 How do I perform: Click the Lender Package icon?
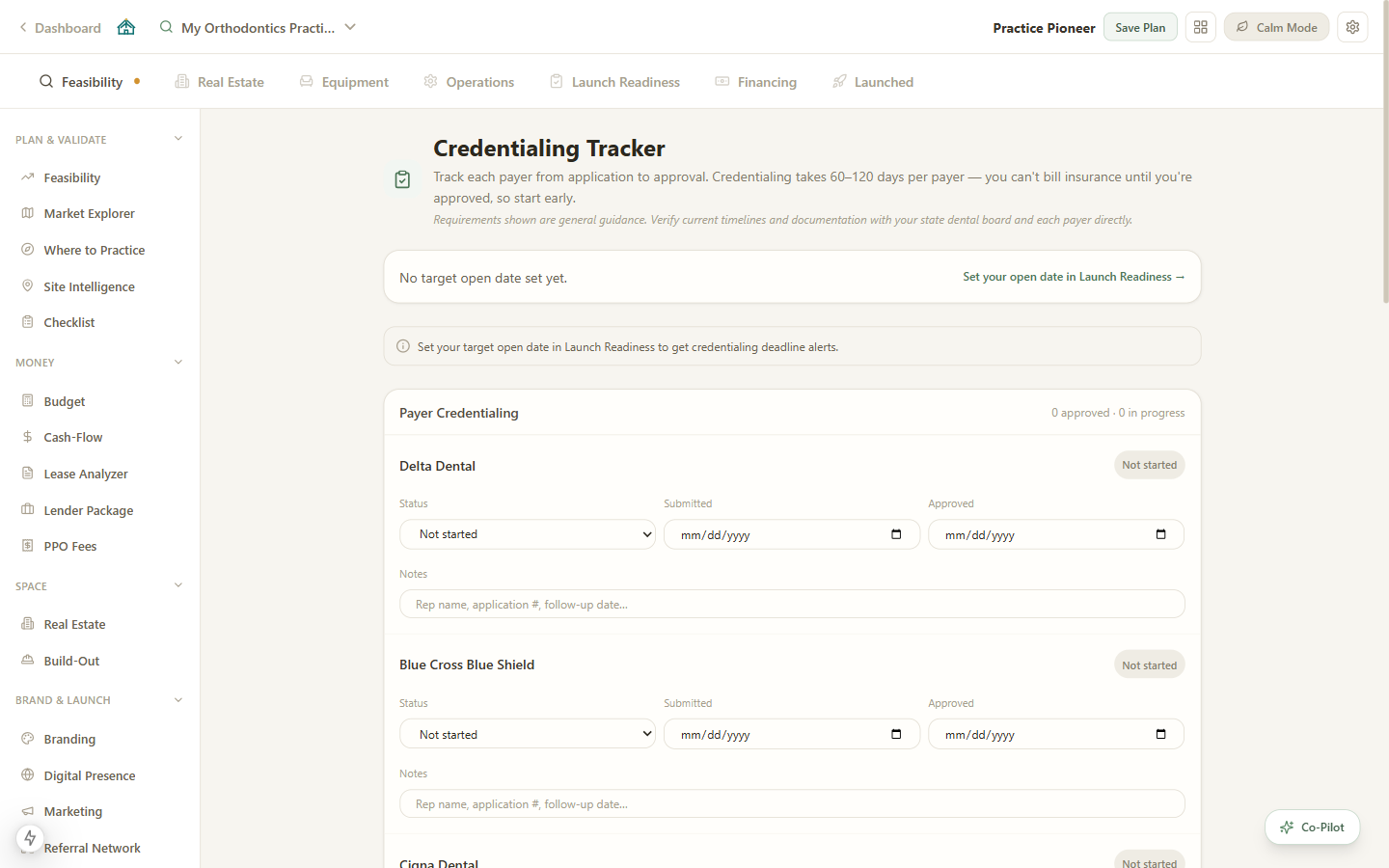pyautogui.click(x=28, y=509)
